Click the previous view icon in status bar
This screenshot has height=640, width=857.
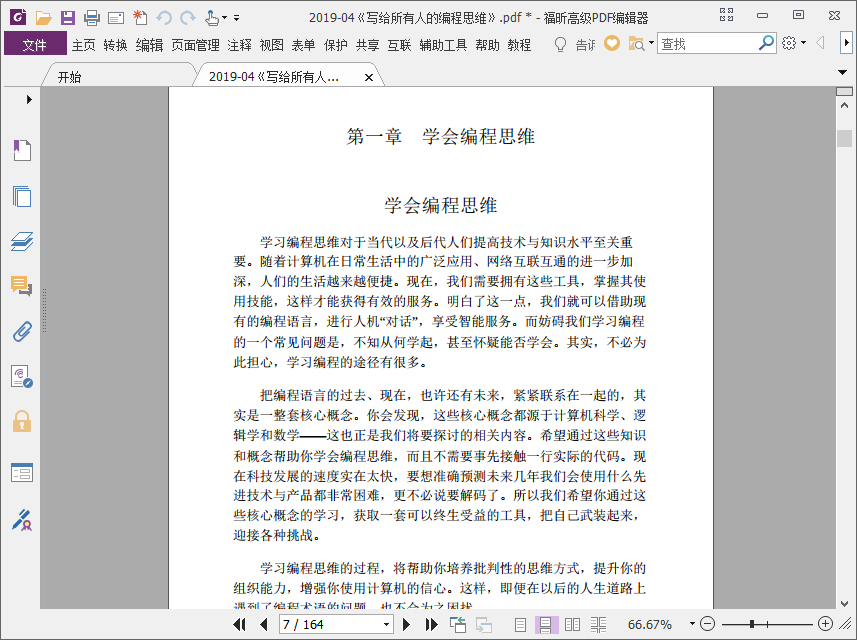pos(457,624)
